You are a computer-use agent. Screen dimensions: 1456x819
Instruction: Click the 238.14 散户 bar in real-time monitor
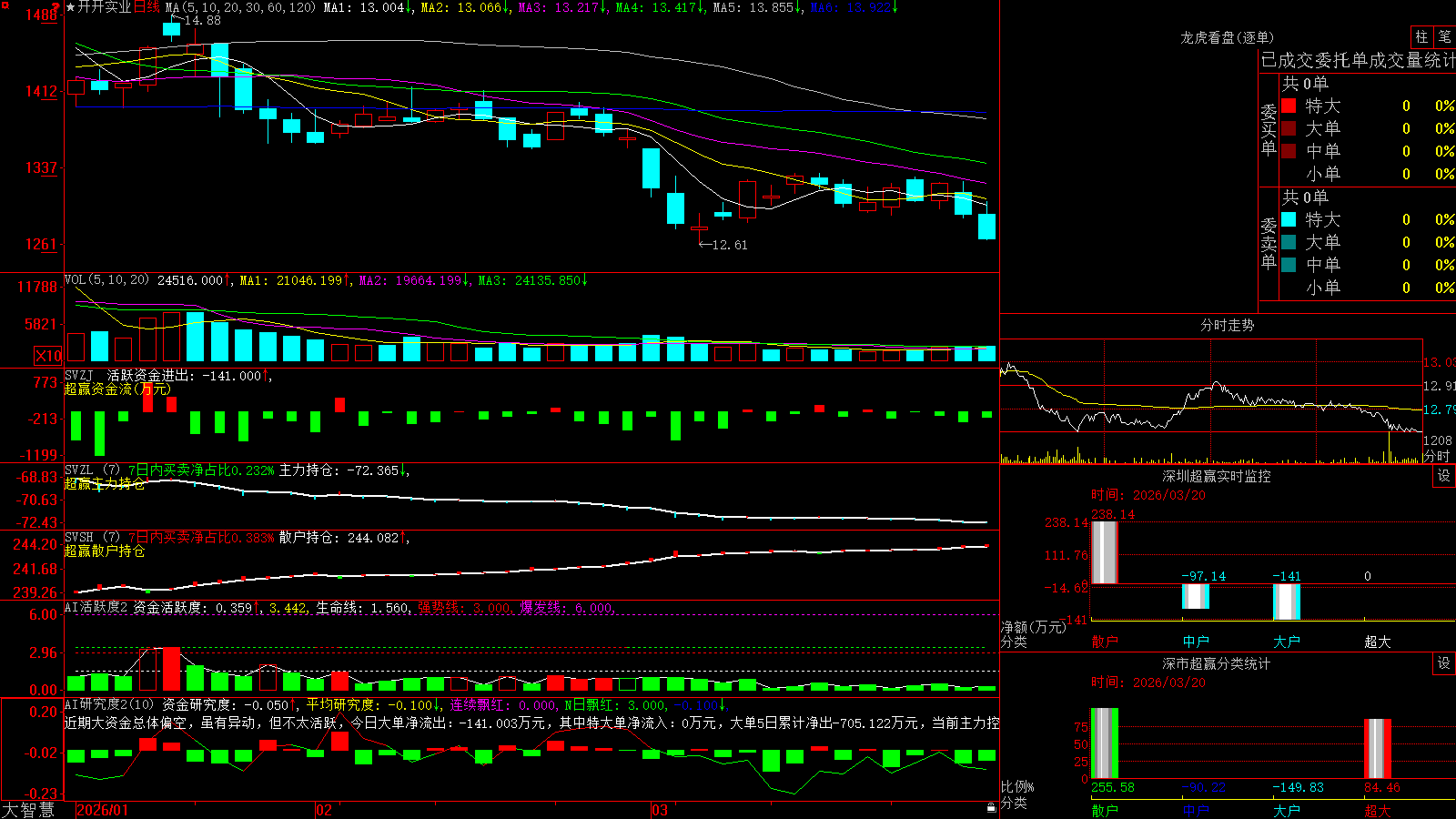pos(1105,552)
